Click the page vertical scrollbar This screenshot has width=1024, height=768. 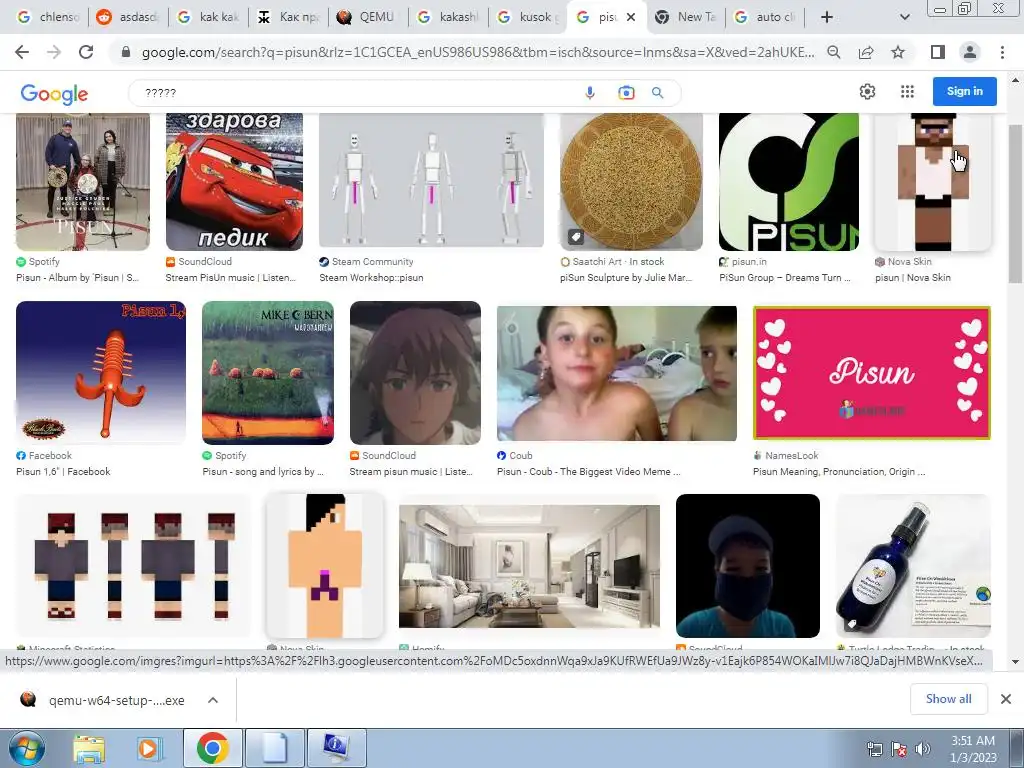click(1016, 202)
